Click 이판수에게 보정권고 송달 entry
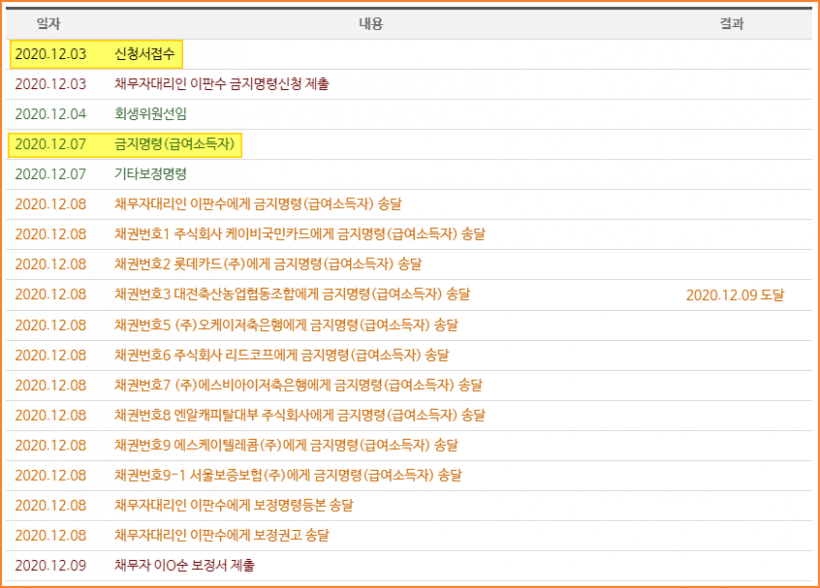Viewport: 820px width, 588px height. pyautogui.click(x=222, y=536)
